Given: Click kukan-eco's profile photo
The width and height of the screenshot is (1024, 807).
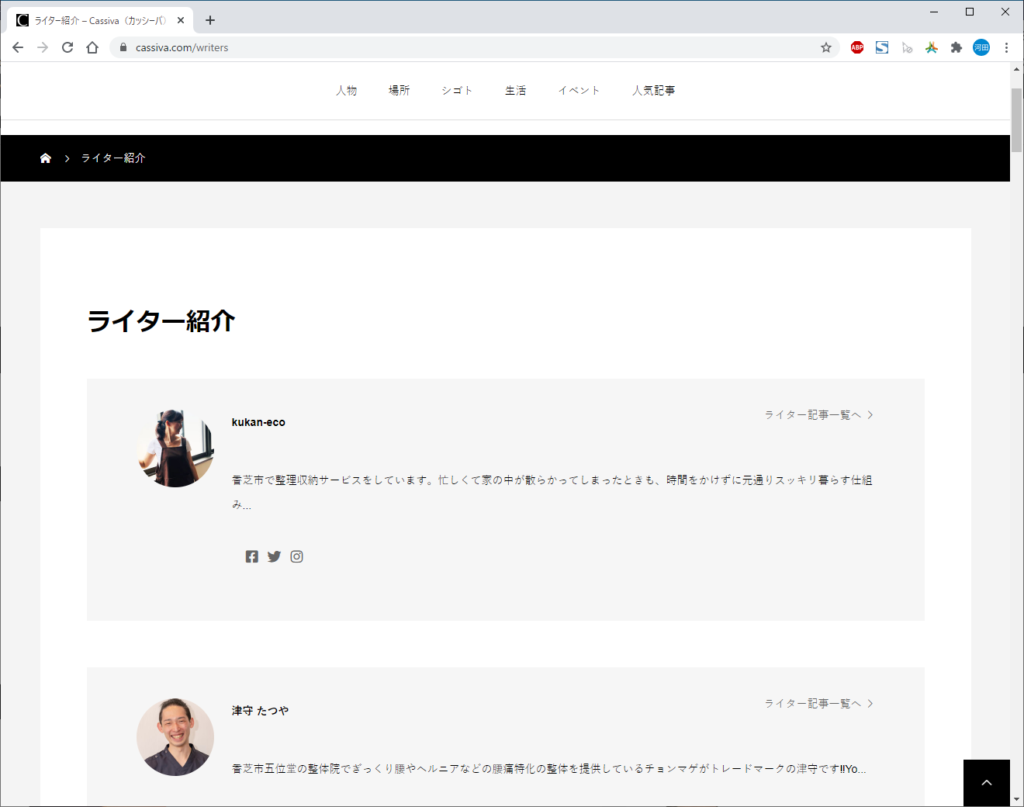Looking at the screenshot, I should [175, 448].
